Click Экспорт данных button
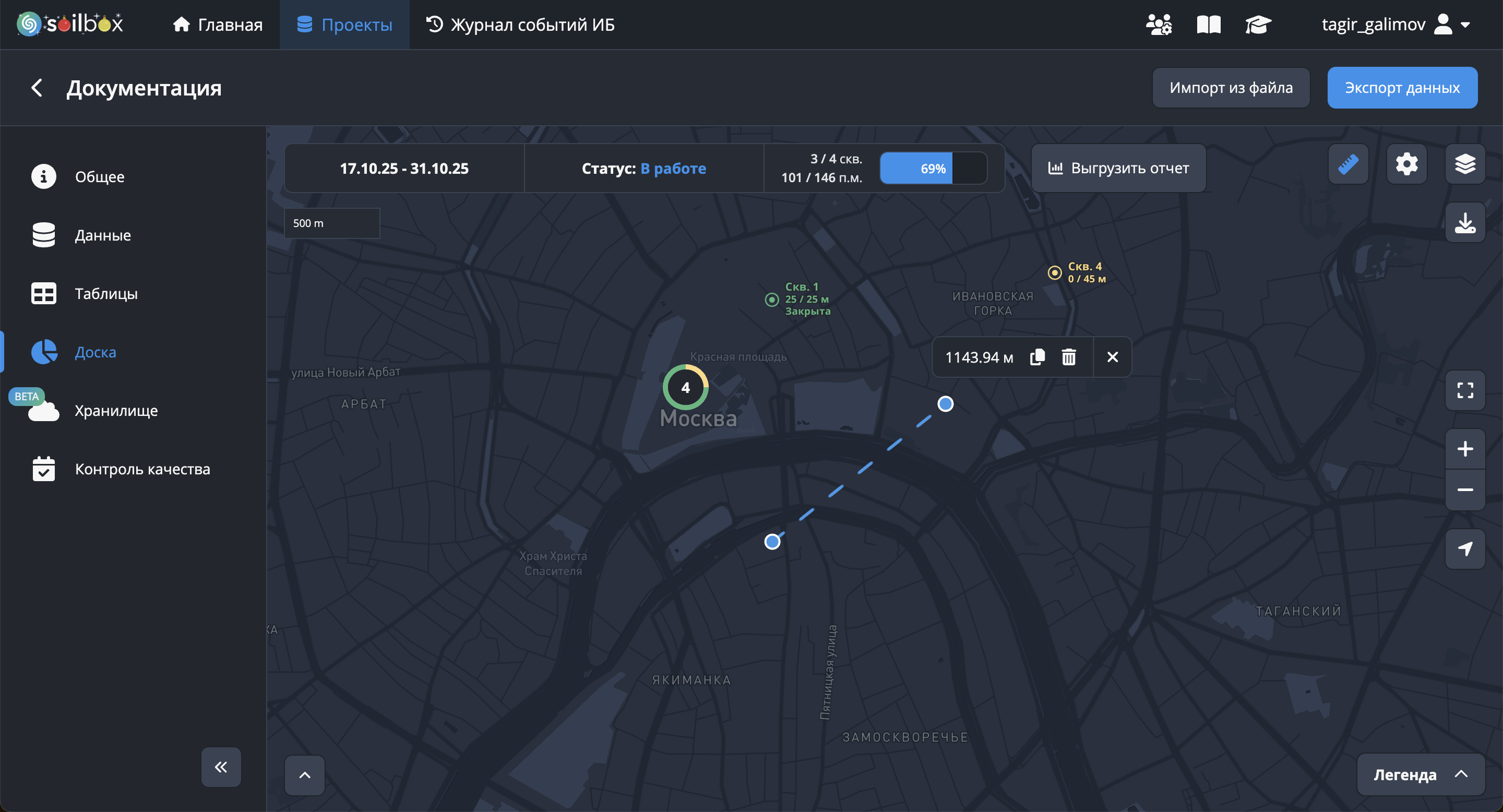 pyautogui.click(x=1401, y=88)
